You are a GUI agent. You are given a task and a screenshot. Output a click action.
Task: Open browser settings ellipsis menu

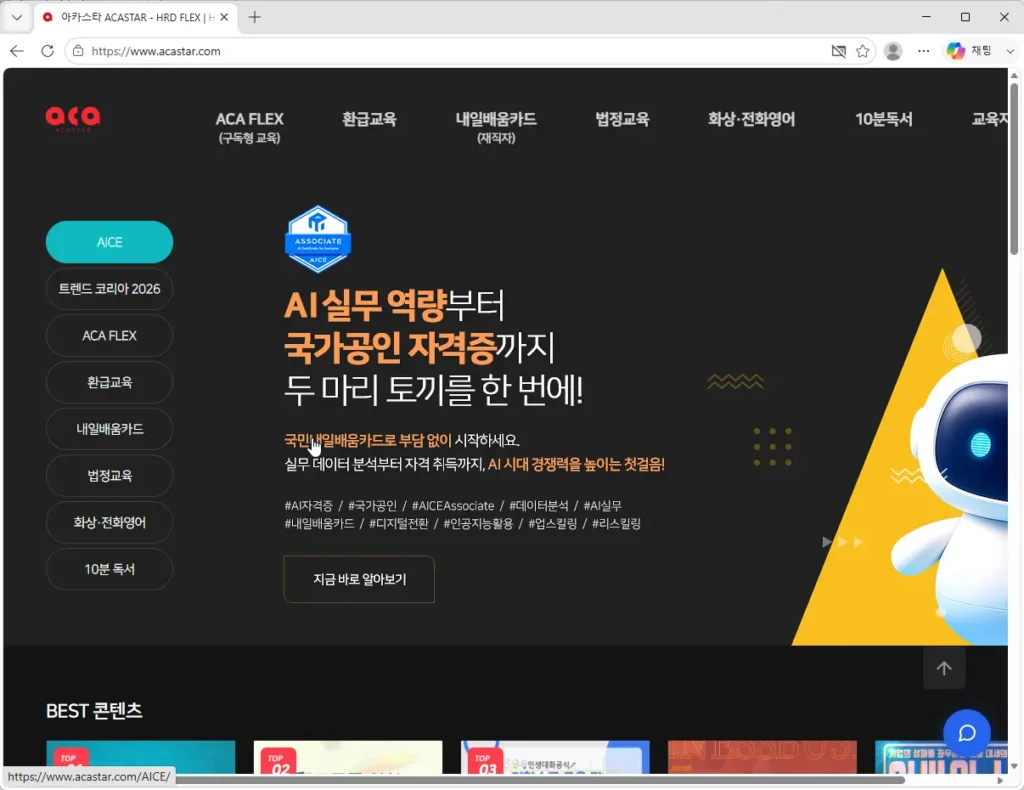click(923, 51)
